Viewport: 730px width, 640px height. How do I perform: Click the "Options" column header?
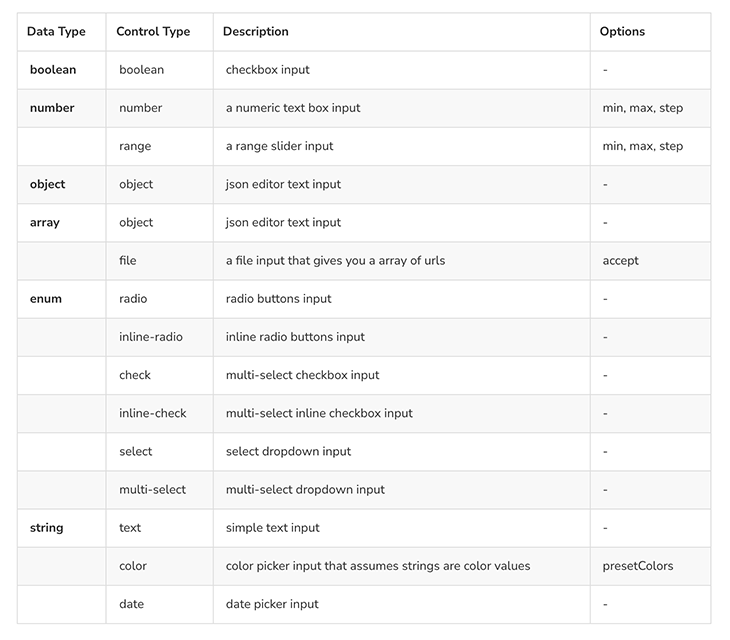pyautogui.click(x=622, y=32)
